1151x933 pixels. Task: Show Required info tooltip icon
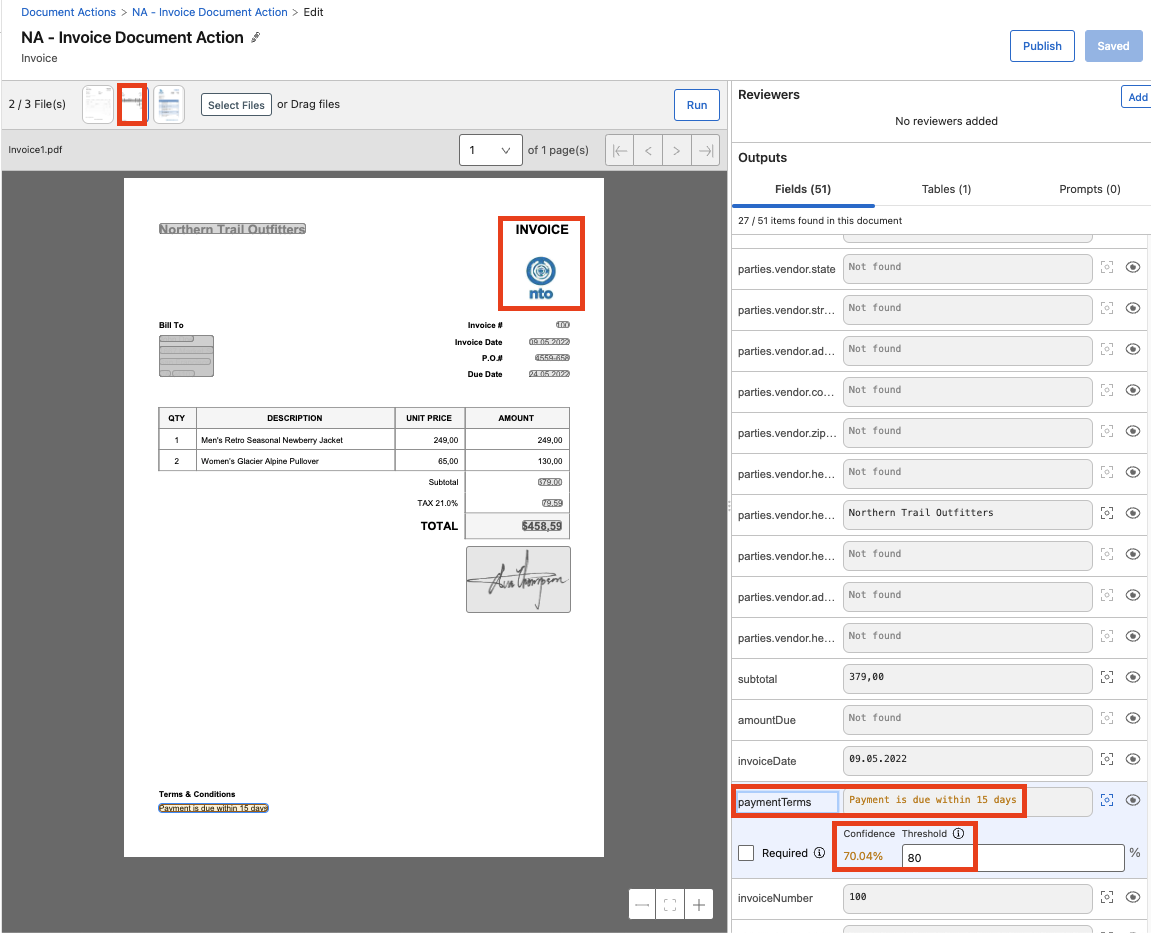(819, 853)
